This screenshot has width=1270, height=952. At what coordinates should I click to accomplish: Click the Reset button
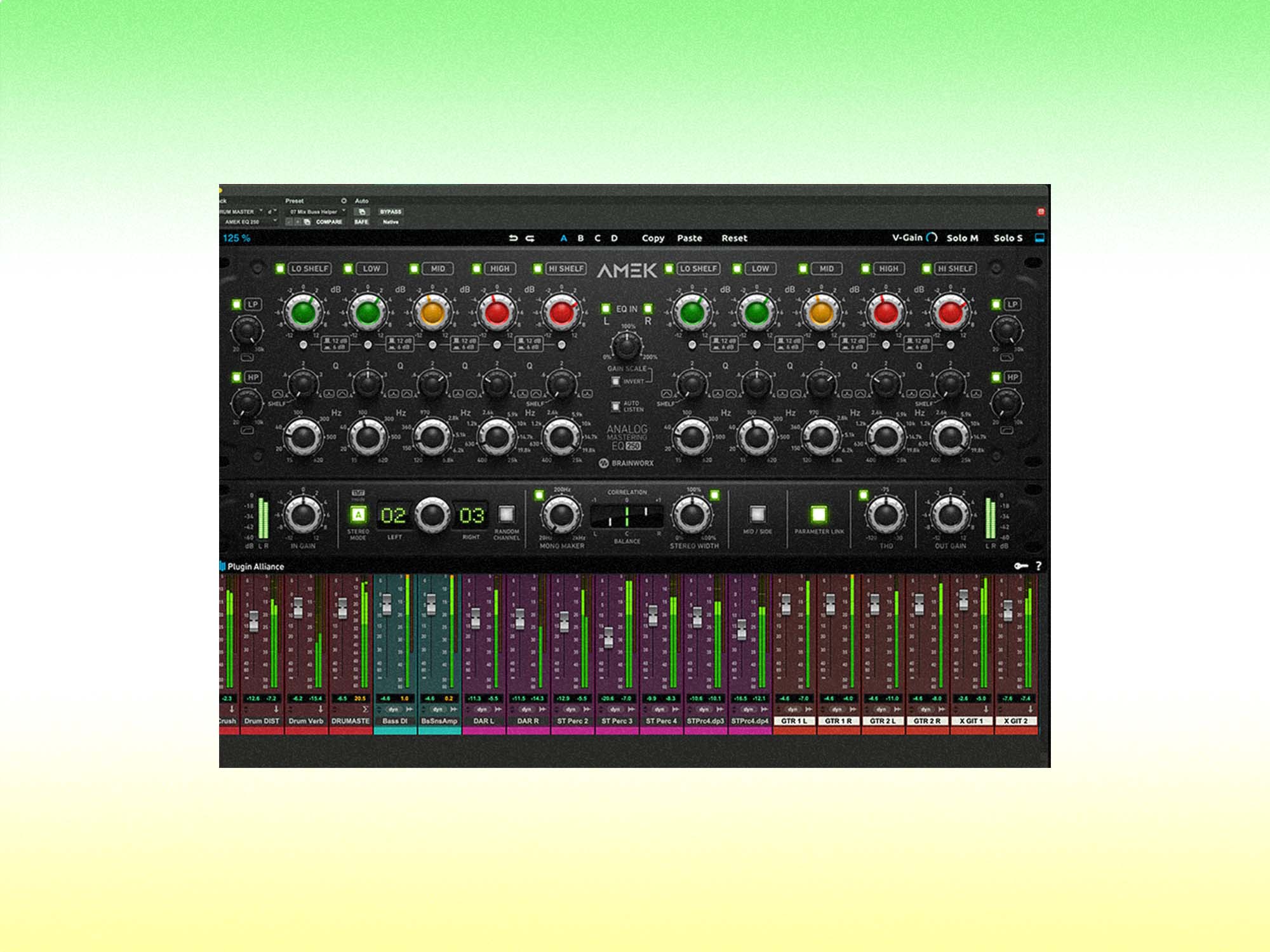coord(734,239)
